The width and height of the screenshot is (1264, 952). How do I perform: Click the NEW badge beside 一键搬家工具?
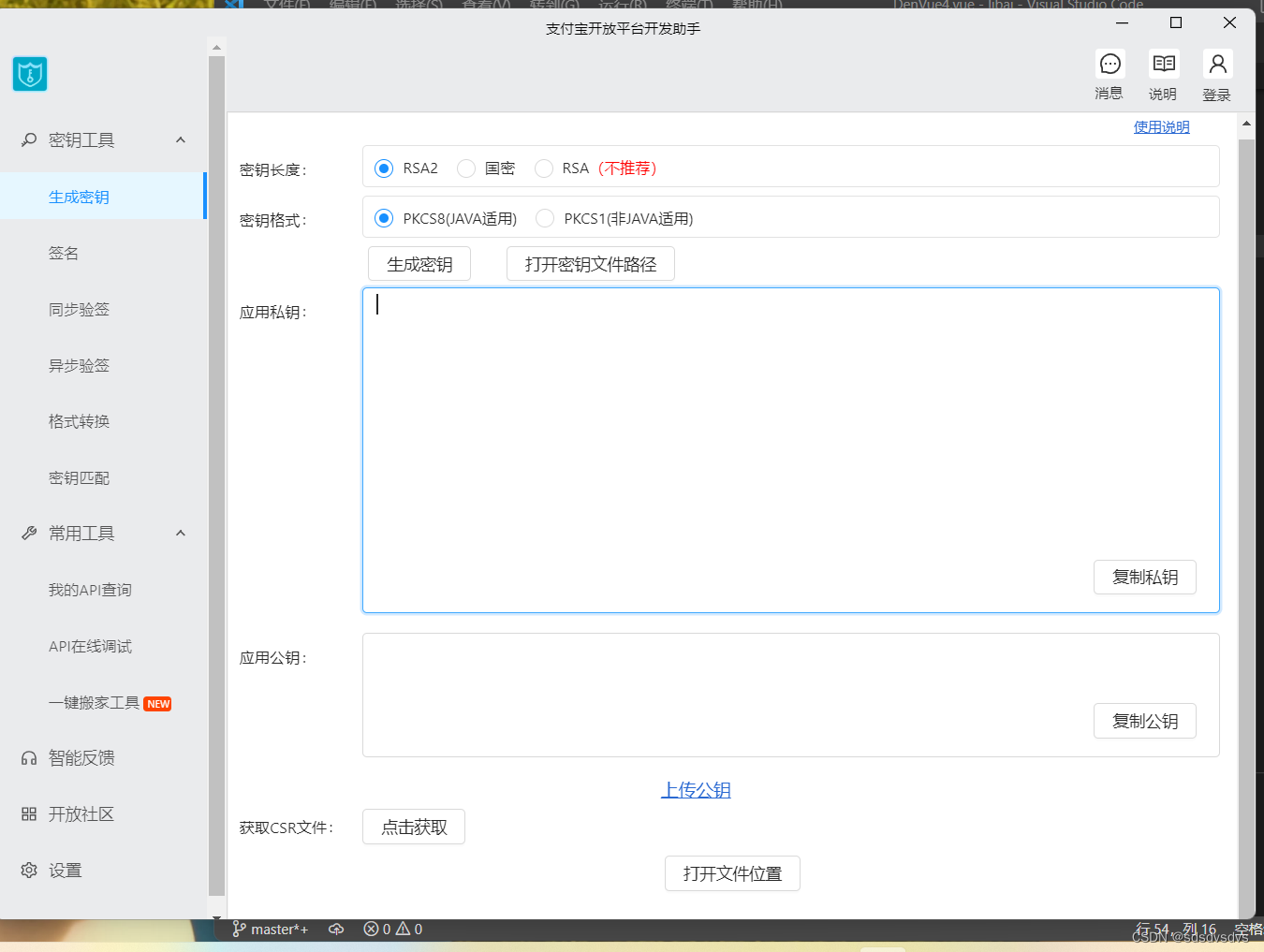158,704
